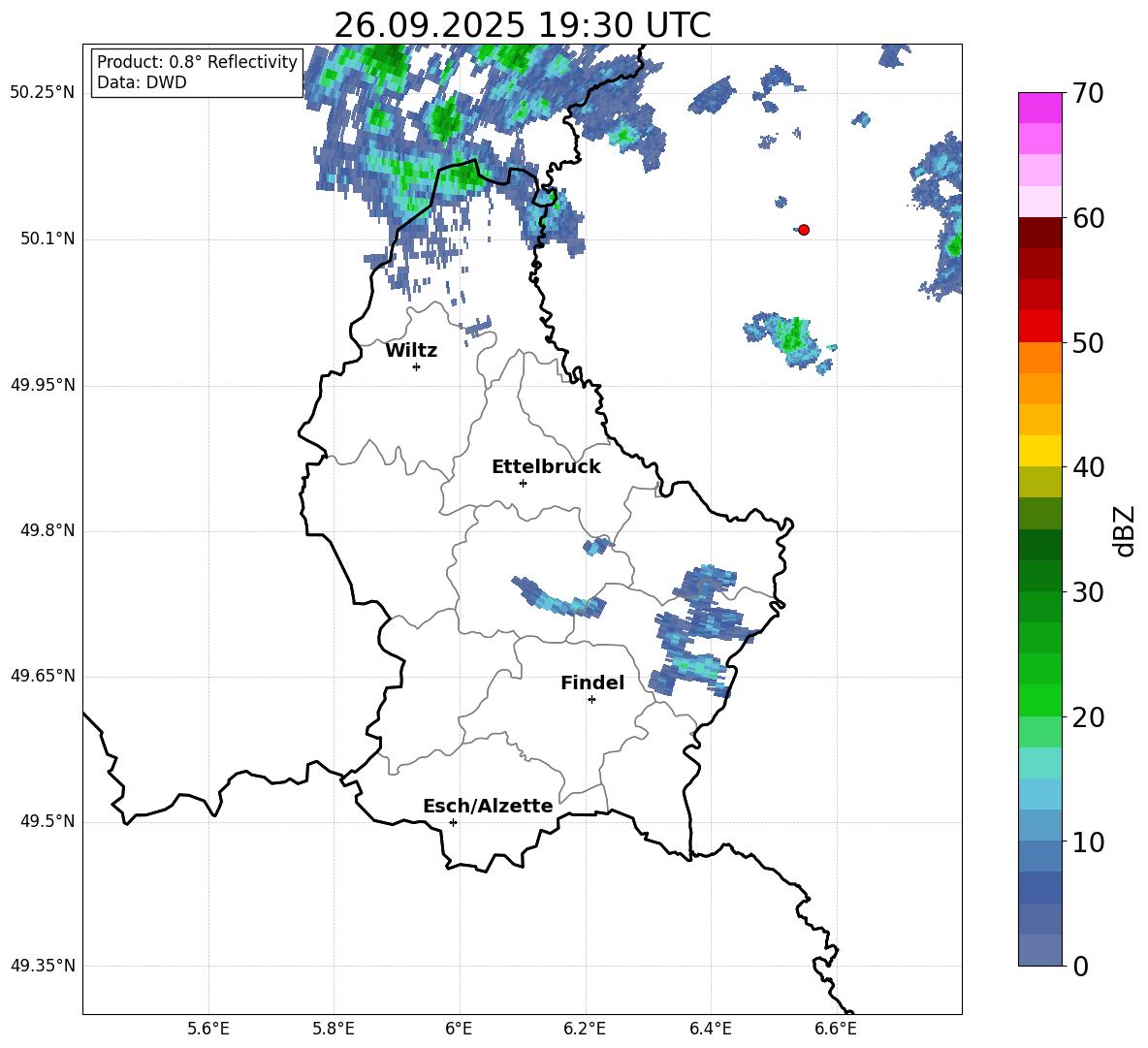Click the colorbar value 50
The image size is (1148, 1048).
1088,343
